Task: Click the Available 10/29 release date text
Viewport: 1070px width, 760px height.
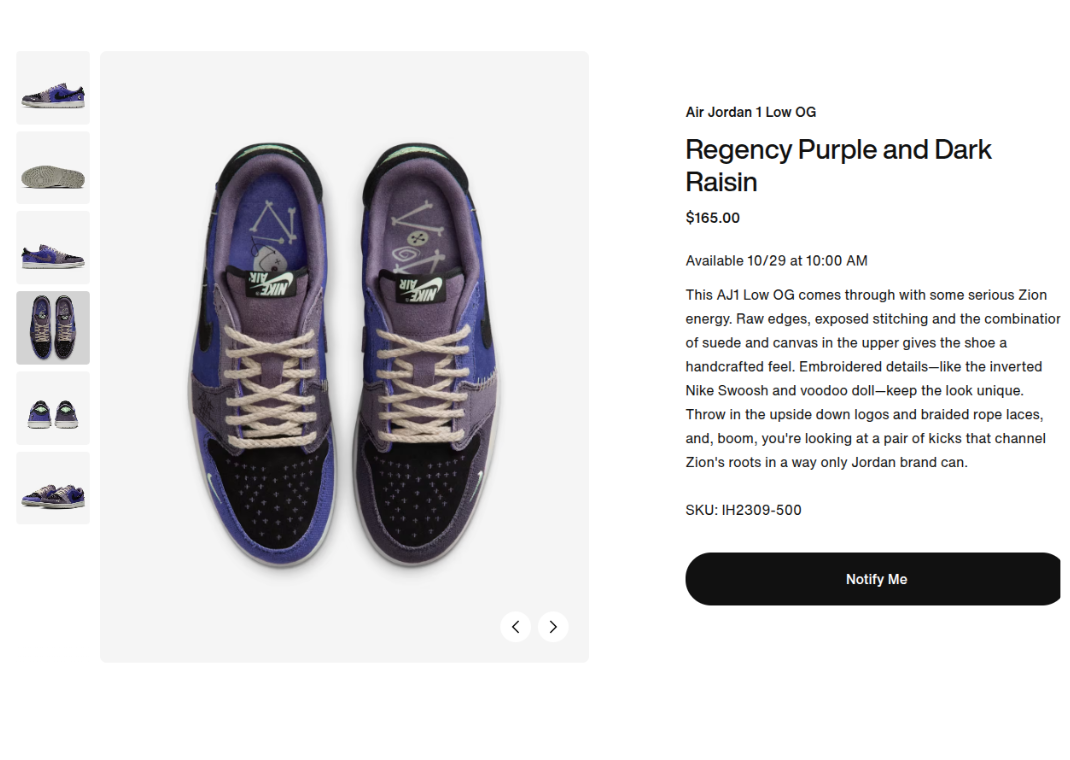Action: pos(776,260)
